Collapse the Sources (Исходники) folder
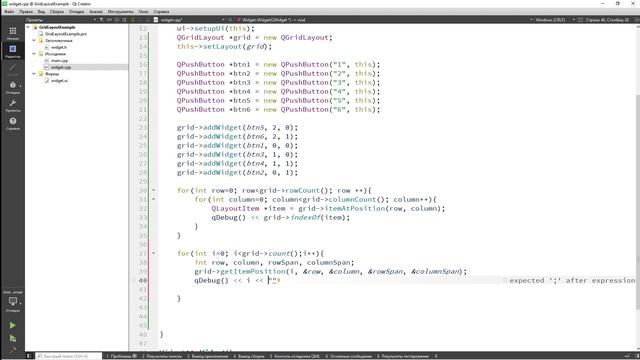The image size is (640, 360). point(34,54)
